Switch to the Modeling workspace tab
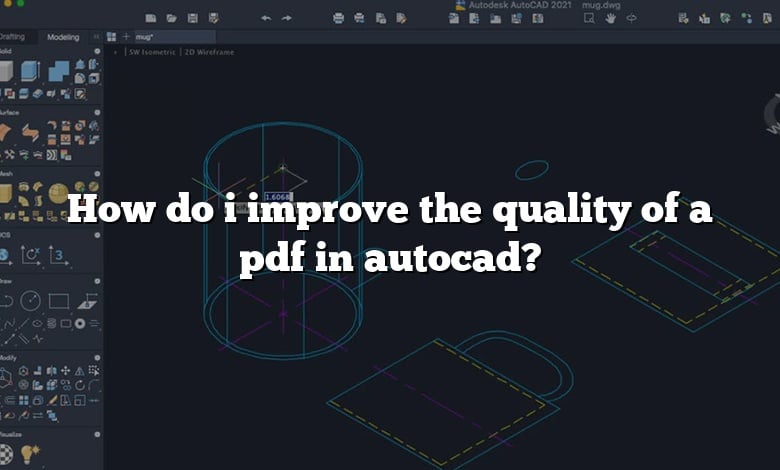 click(63, 37)
